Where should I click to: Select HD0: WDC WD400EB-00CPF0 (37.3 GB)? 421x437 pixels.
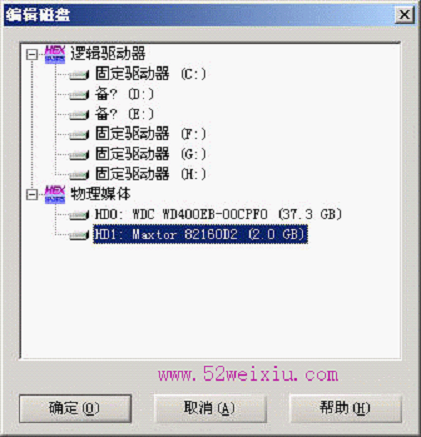click(x=218, y=214)
